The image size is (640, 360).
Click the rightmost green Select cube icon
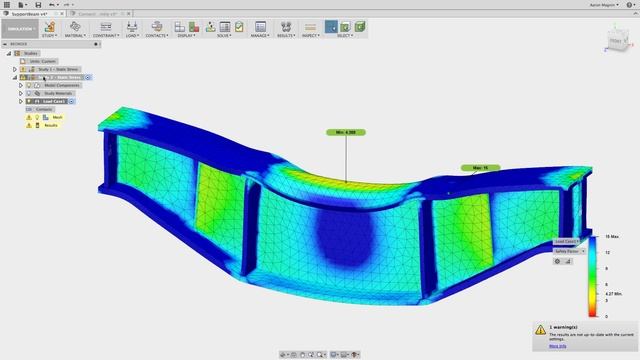tap(360, 27)
